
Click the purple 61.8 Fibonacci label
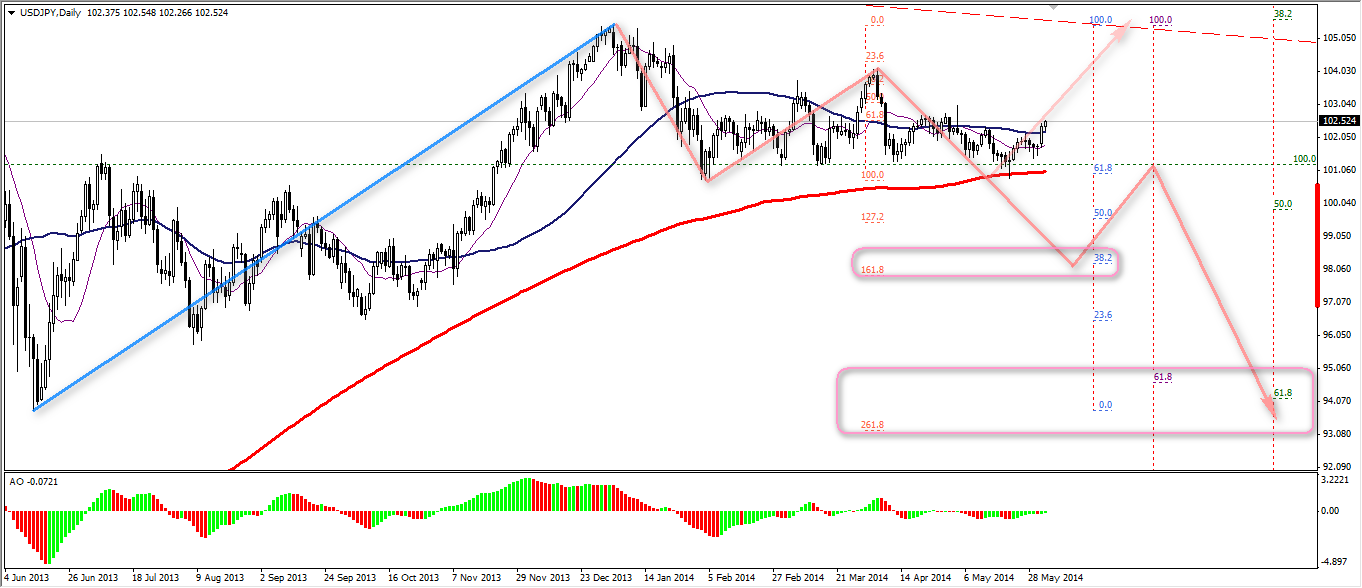1162,377
